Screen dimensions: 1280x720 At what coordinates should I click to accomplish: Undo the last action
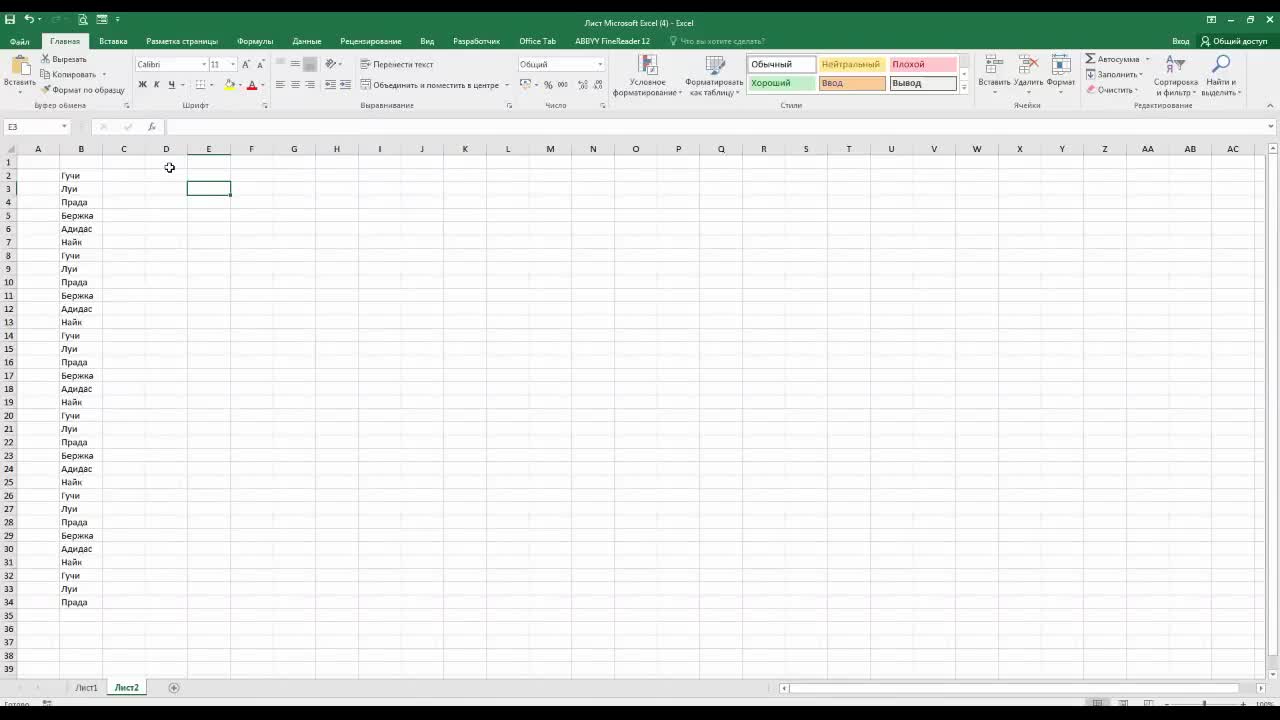click(29, 19)
